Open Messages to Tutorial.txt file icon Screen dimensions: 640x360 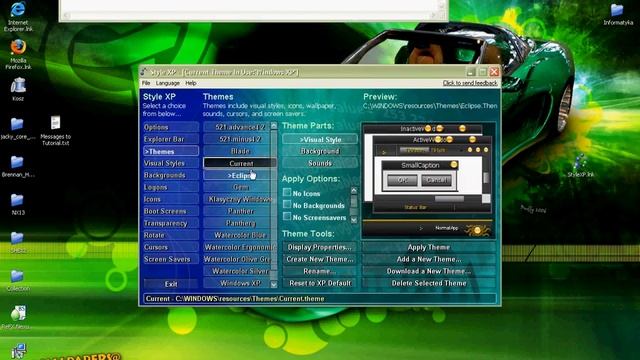click(56, 131)
